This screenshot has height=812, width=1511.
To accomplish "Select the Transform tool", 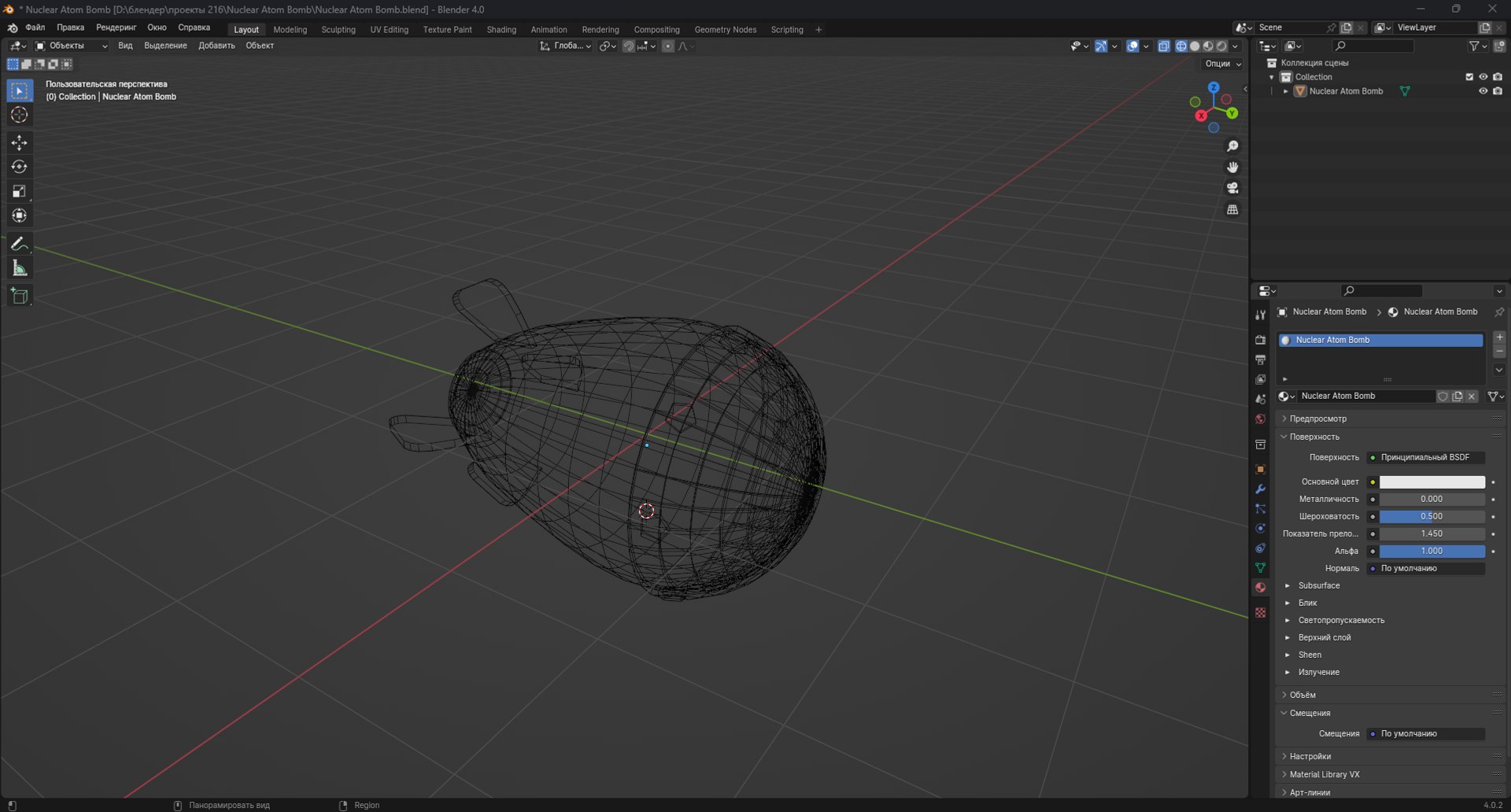I will pyautogui.click(x=20, y=216).
